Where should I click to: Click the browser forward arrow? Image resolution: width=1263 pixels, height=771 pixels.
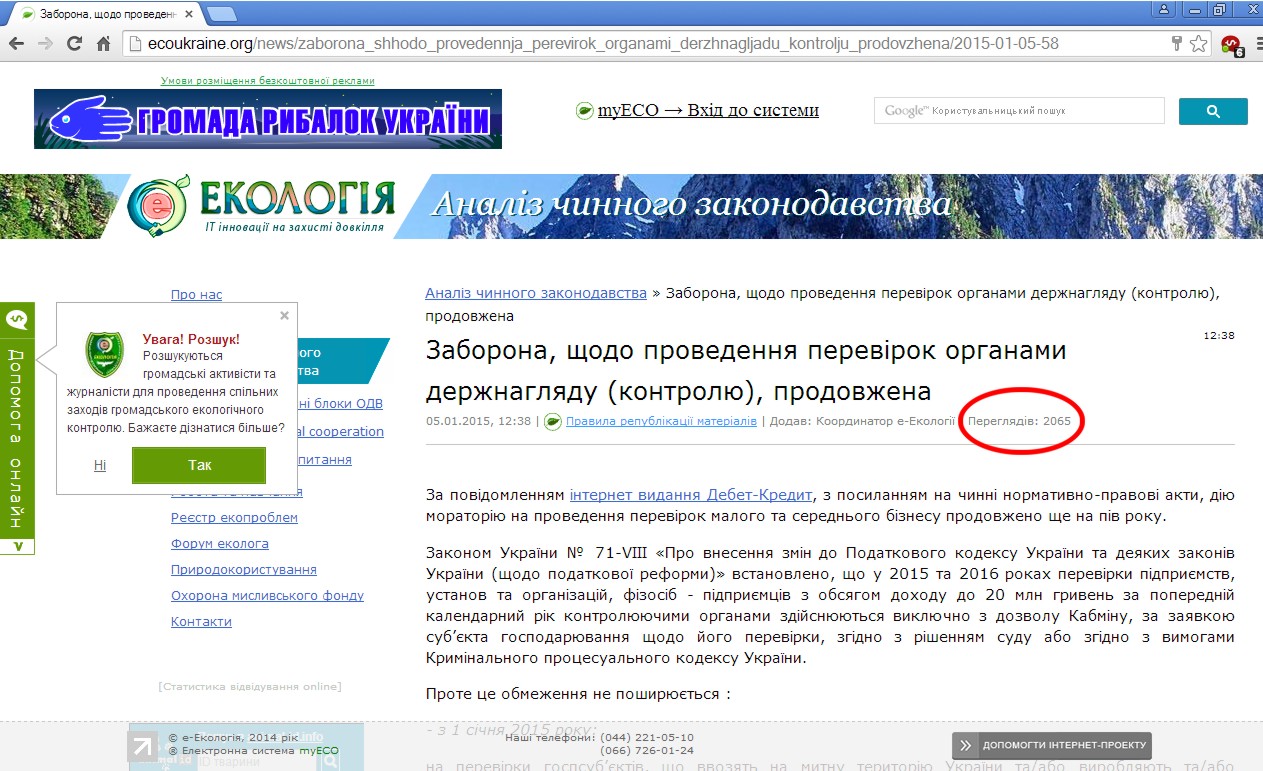[45, 44]
